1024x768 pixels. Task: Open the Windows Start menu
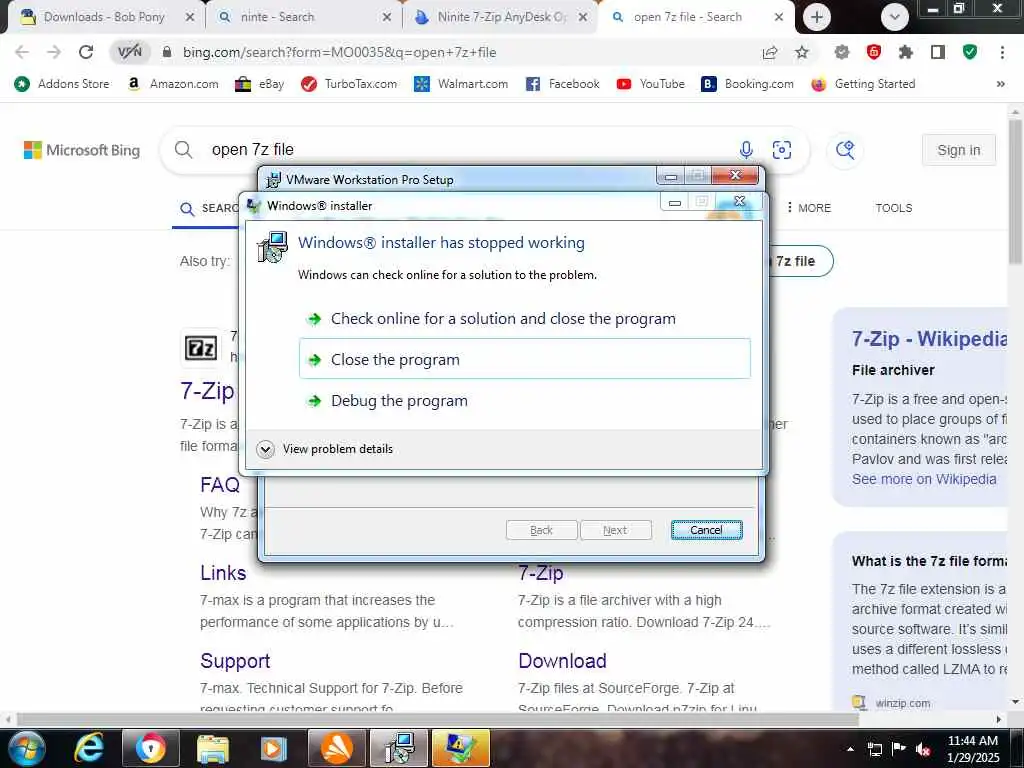[x=27, y=748]
